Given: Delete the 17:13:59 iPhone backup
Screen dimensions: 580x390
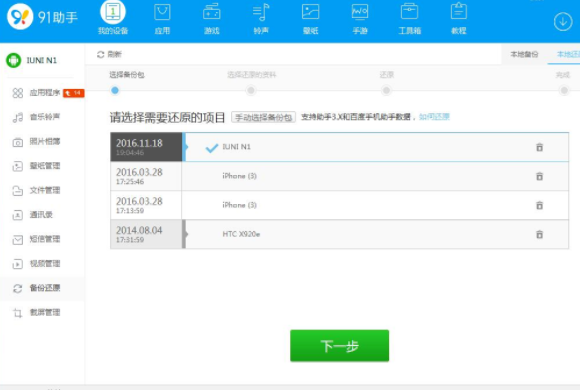Looking at the screenshot, I should tap(539, 205).
